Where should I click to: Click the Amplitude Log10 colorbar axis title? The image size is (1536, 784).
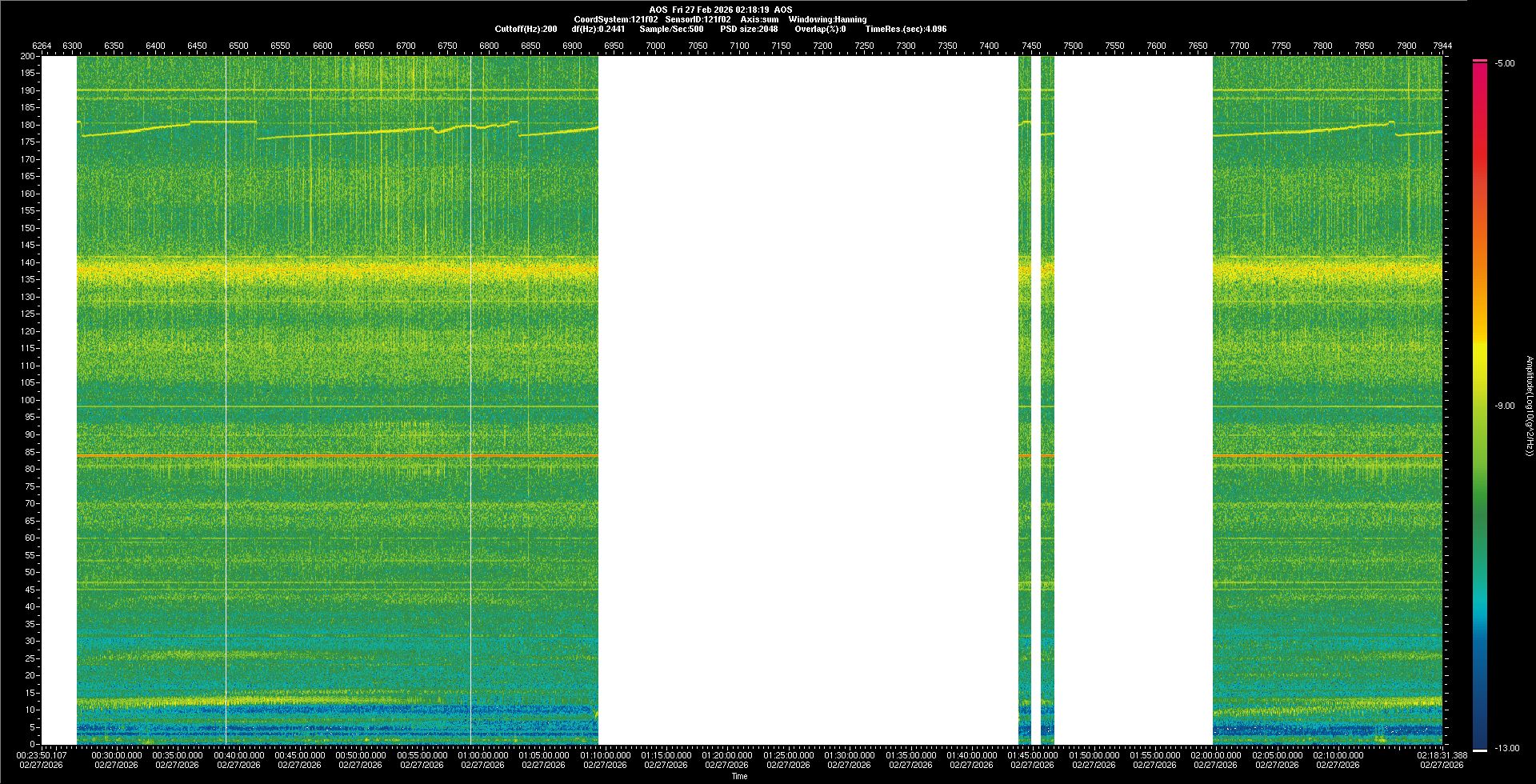(x=1529, y=406)
